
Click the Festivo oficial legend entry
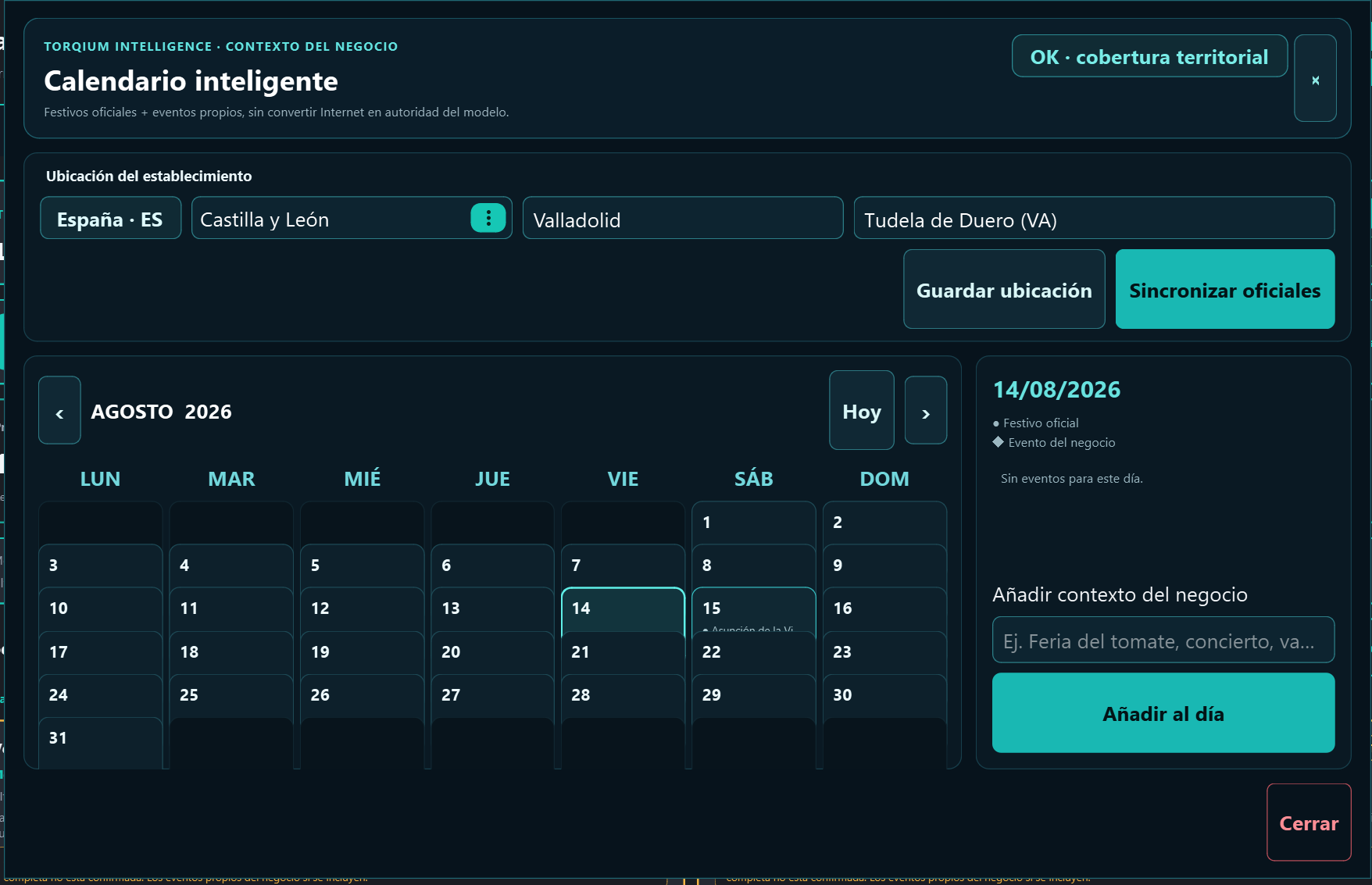tap(1036, 423)
